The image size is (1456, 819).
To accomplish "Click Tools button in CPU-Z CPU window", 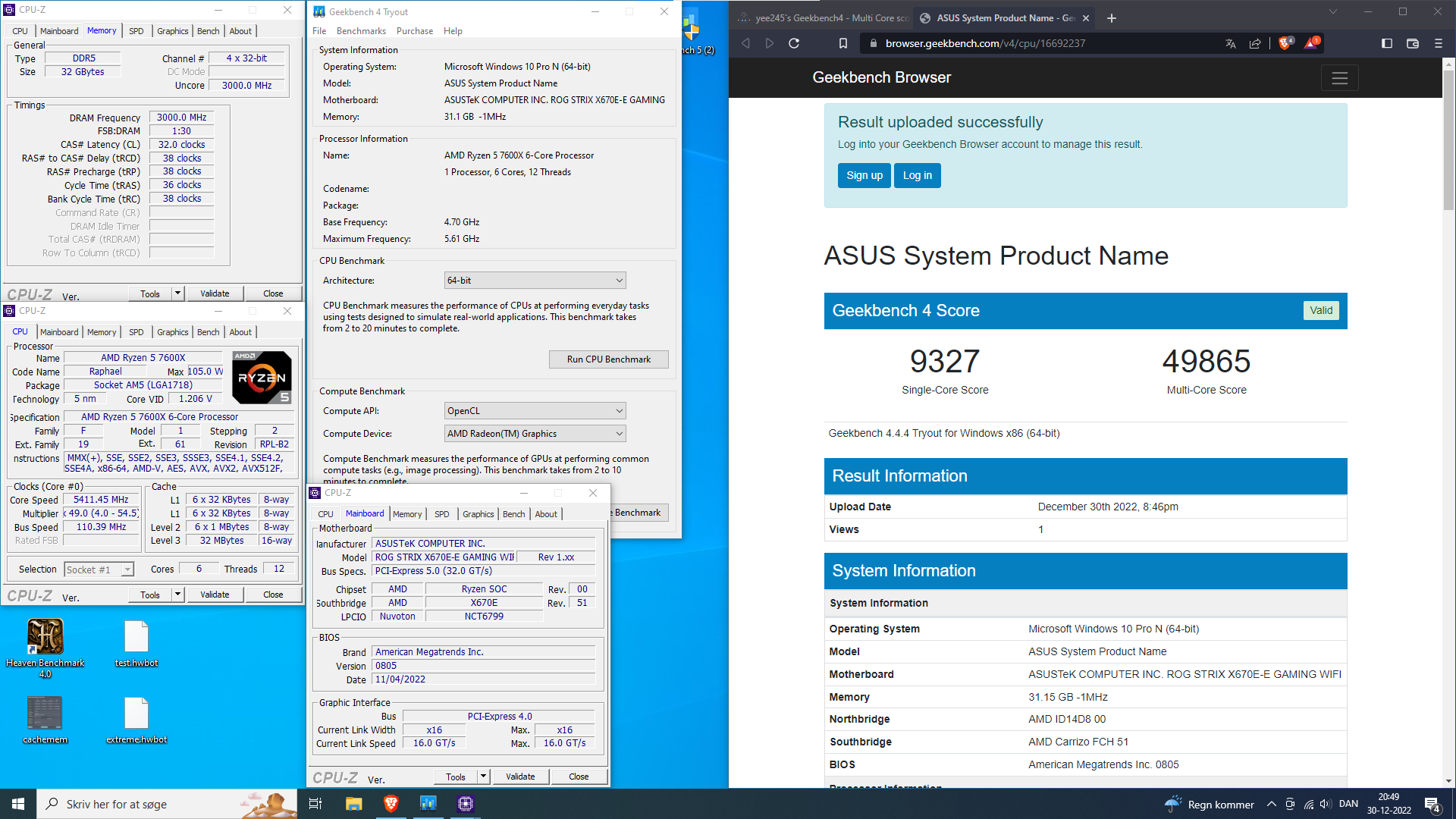I will click(150, 595).
